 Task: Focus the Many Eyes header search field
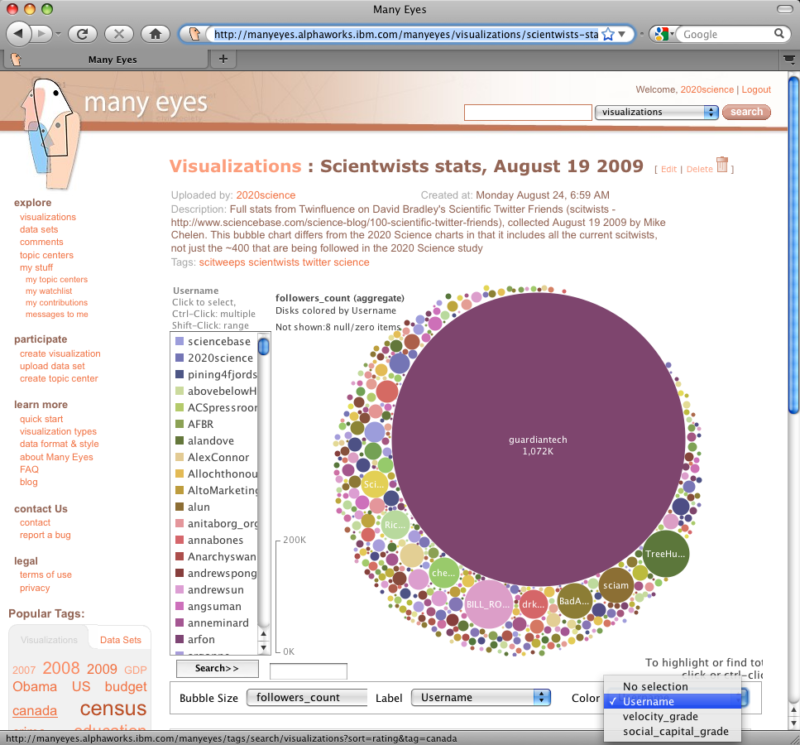(528, 112)
